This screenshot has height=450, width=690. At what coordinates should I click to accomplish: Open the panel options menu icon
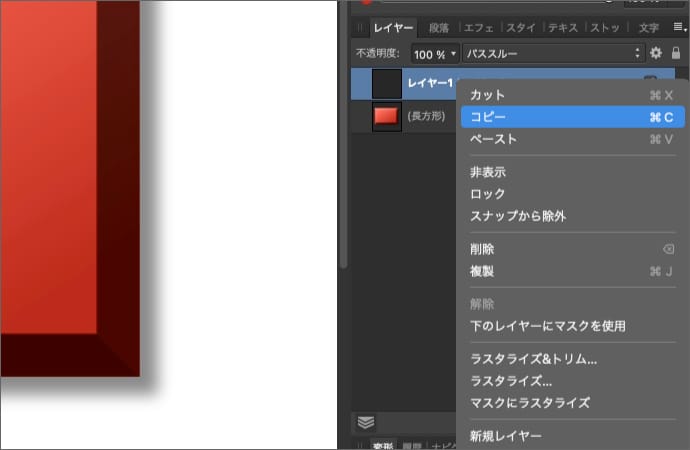(680, 27)
